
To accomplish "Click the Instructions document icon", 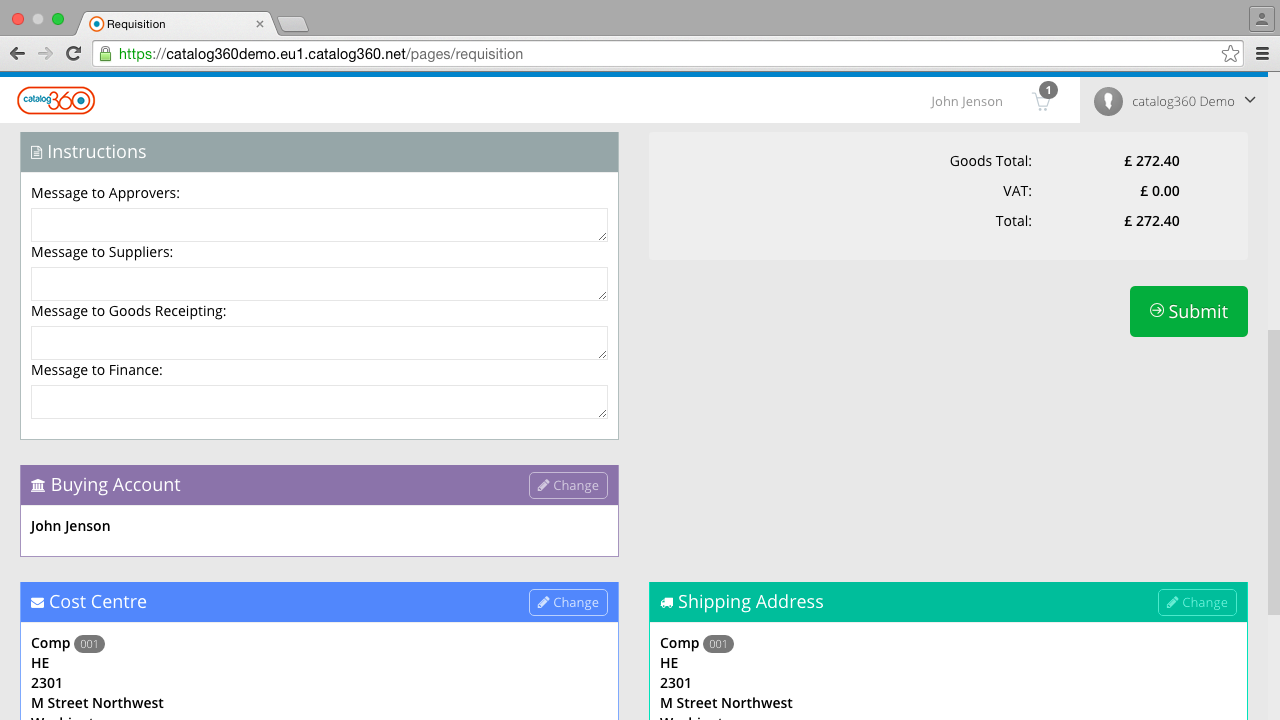I will pos(37,153).
